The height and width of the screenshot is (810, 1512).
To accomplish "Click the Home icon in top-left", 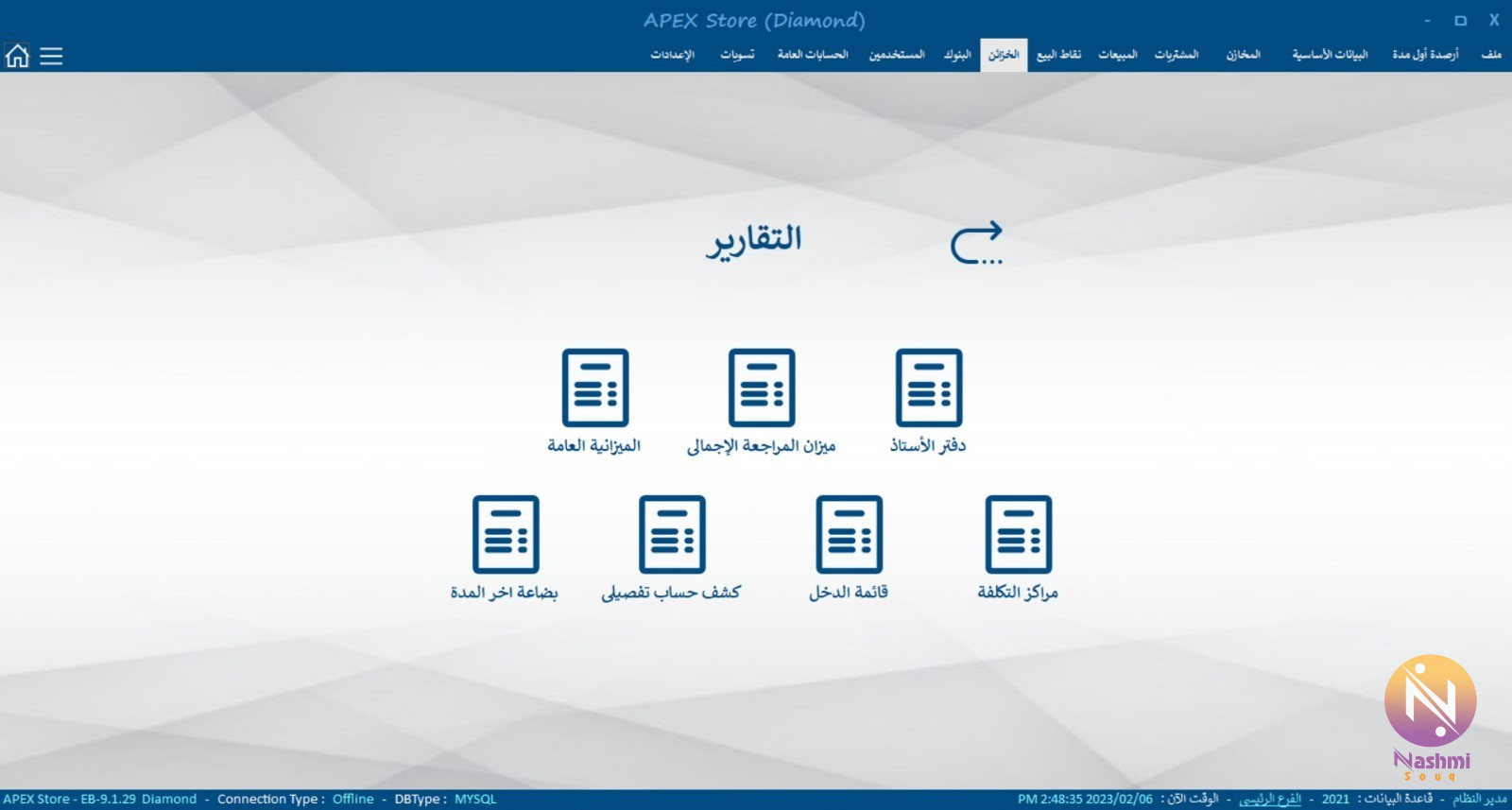I will click(17, 56).
